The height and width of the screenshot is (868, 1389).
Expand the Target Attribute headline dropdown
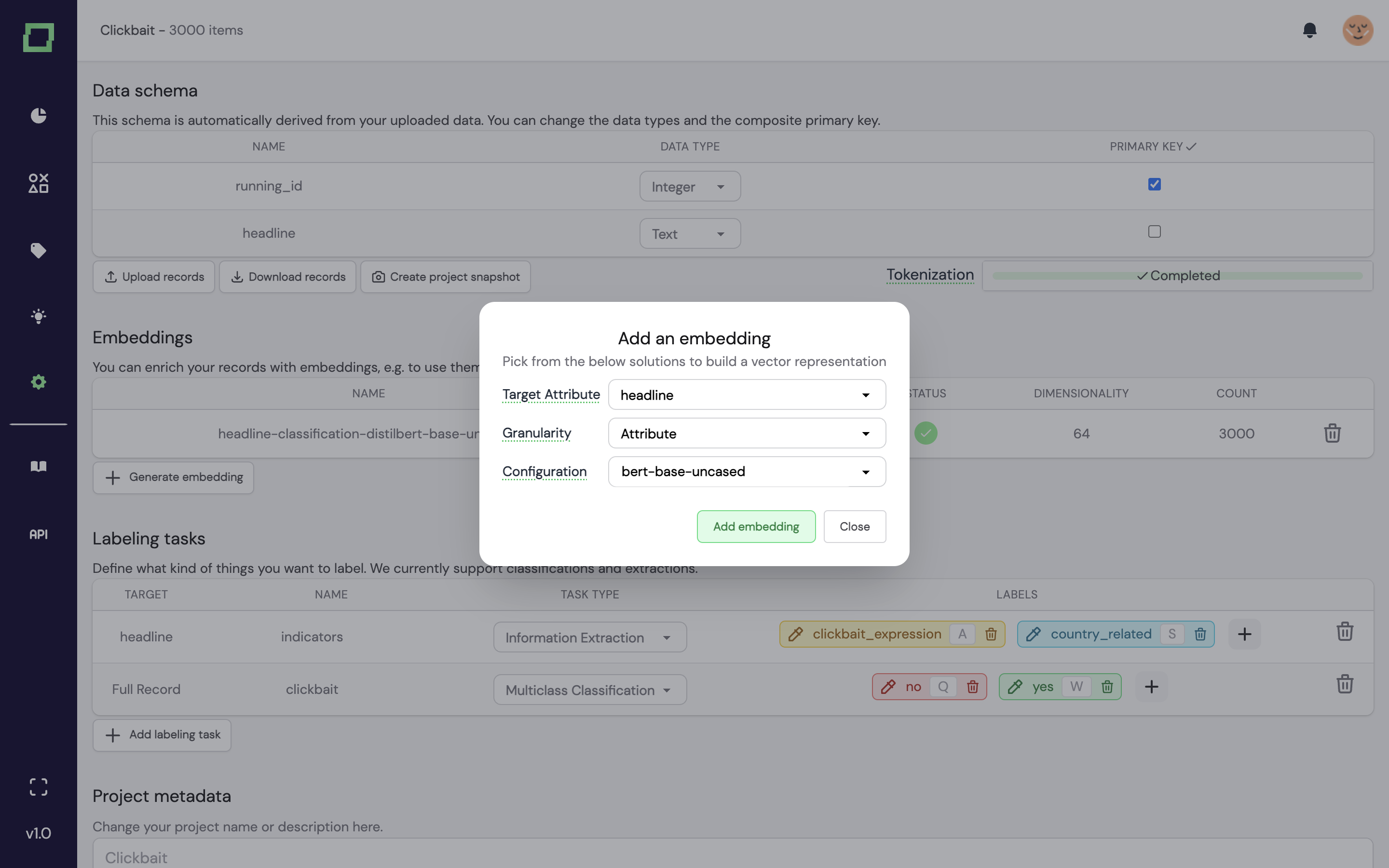[746, 395]
